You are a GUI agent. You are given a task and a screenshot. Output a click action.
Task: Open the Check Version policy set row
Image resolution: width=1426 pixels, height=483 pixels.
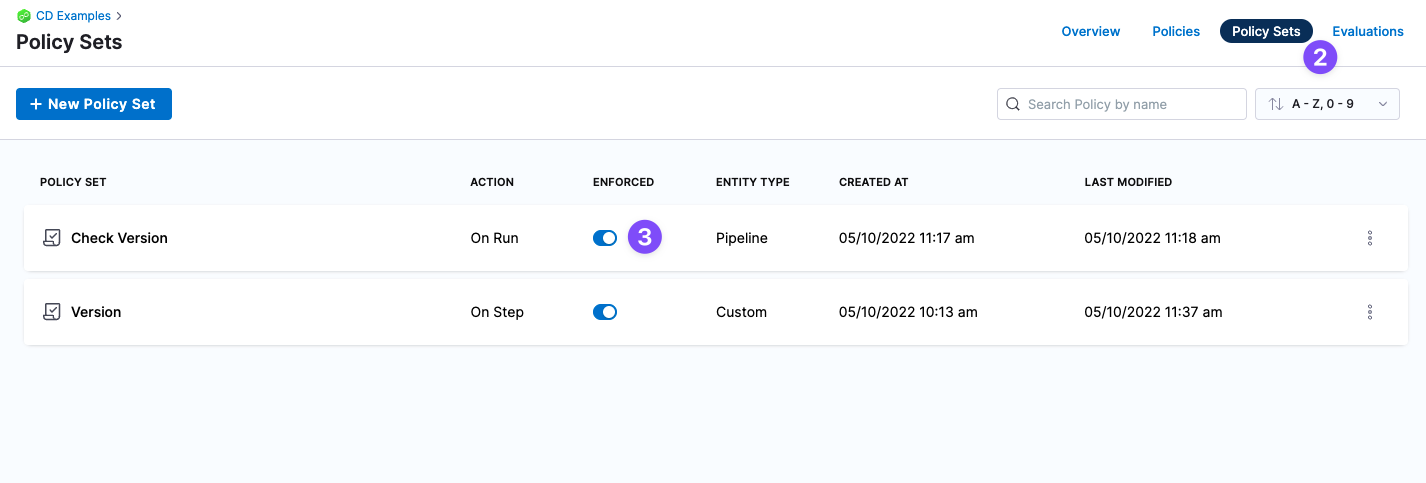[119, 238]
